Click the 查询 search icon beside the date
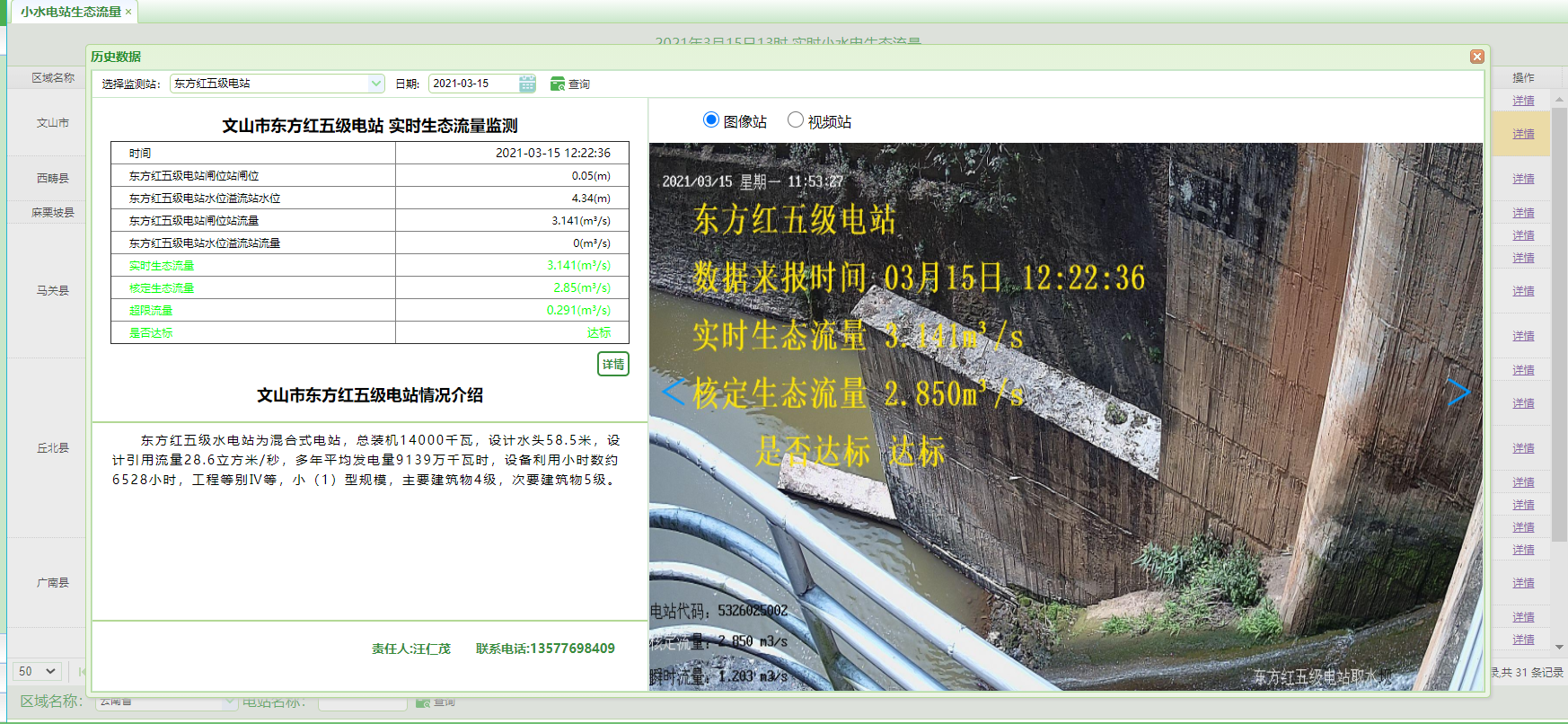 [x=558, y=84]
